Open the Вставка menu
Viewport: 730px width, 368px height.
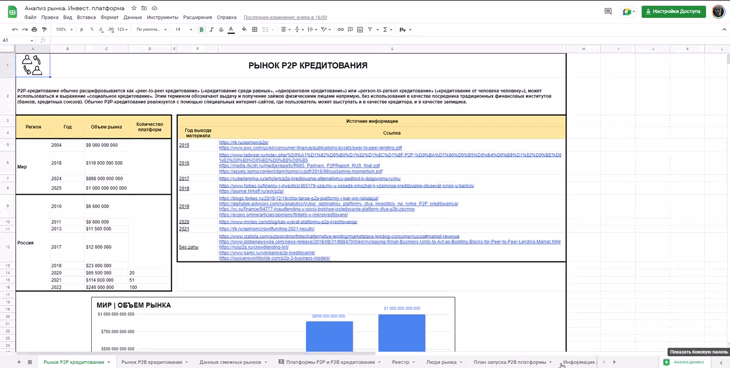coord(86,17)
